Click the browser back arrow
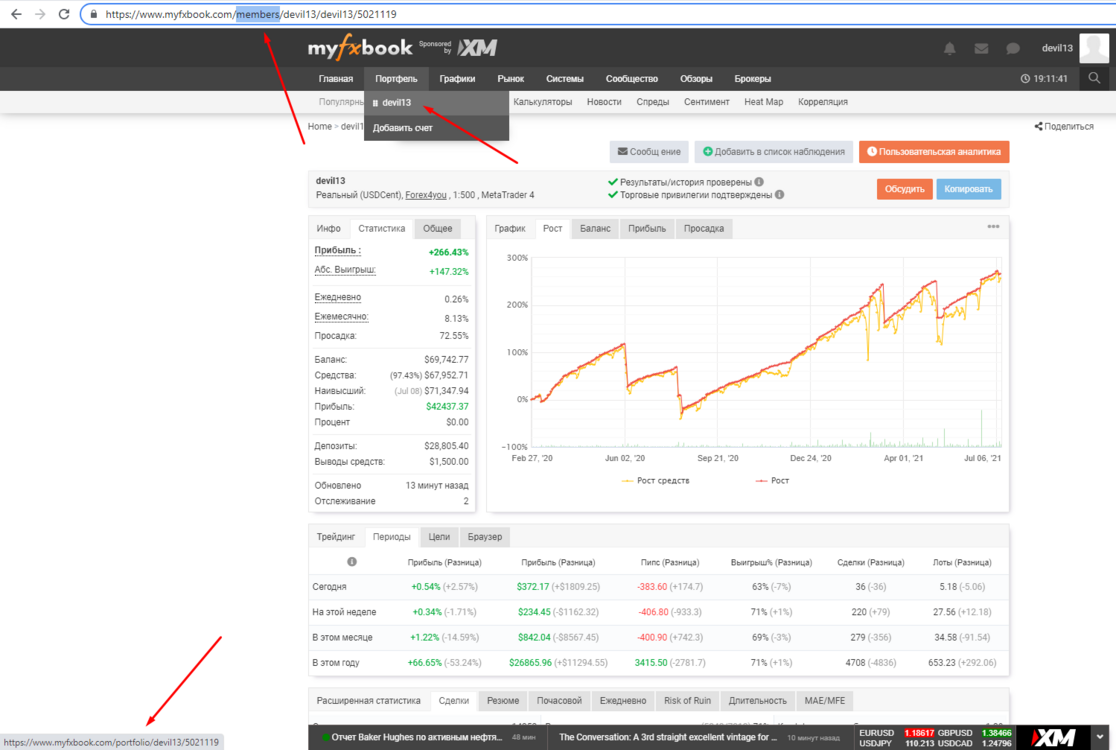The image size is (1116, 750). (x=16, y=14)
